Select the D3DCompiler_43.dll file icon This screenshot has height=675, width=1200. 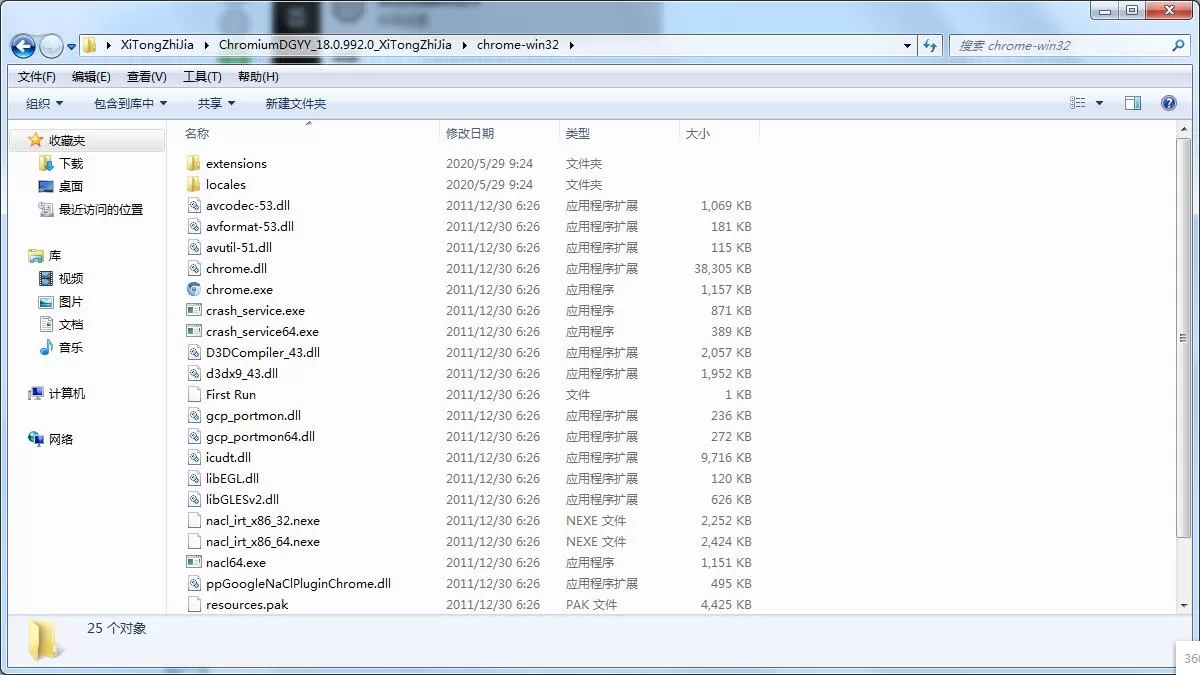pyautogui.click(x=194, y=352)
